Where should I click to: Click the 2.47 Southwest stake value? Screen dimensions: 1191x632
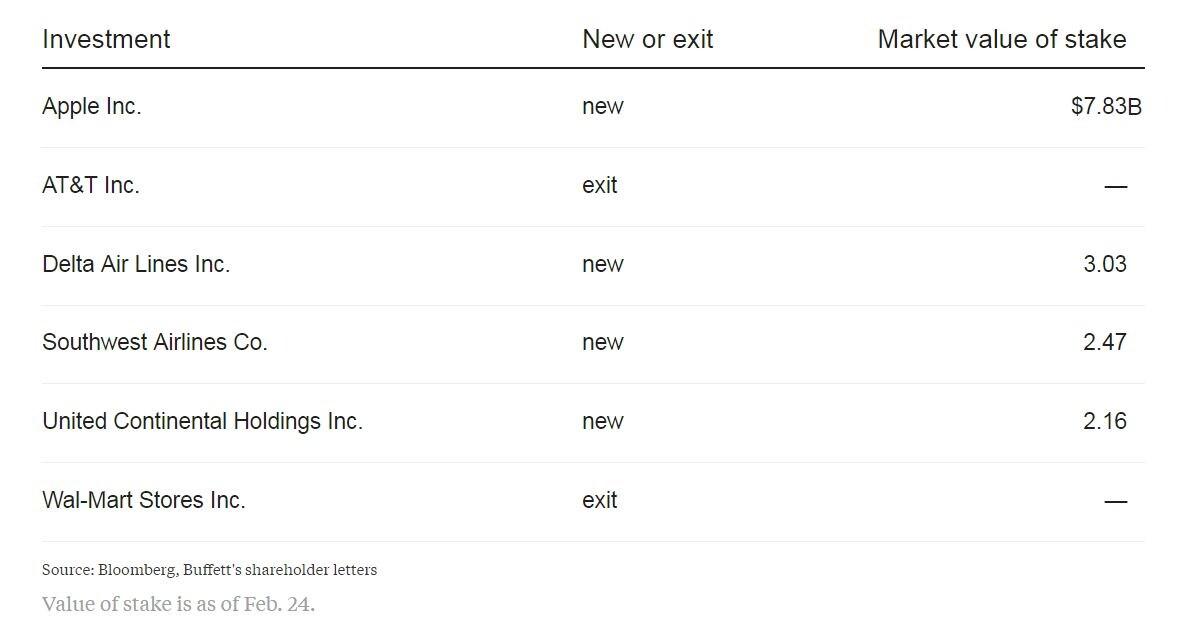coord(1105,342)
